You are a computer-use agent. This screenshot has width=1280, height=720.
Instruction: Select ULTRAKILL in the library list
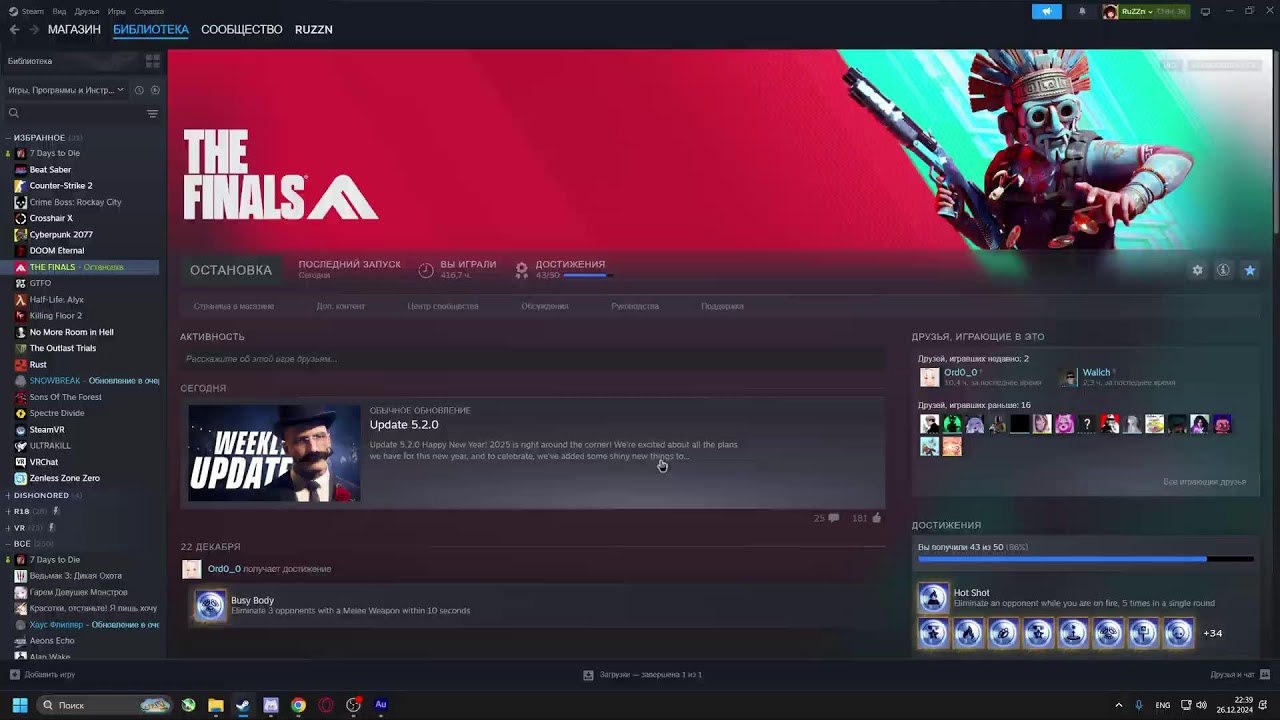50,446
